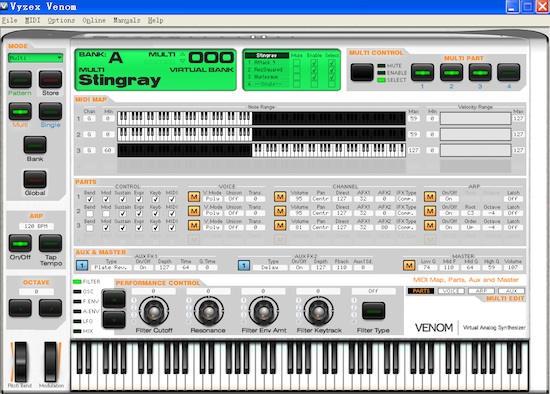Click the Part 1 Voice M button

194,196
